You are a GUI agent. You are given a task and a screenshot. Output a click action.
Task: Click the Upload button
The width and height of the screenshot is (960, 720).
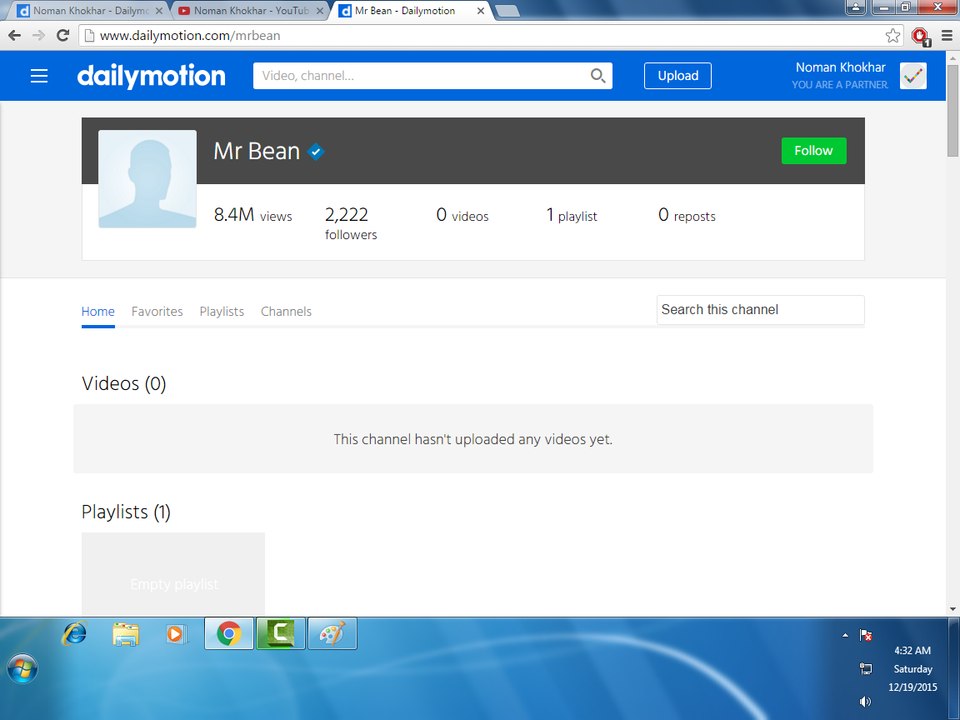coord(678,76)
